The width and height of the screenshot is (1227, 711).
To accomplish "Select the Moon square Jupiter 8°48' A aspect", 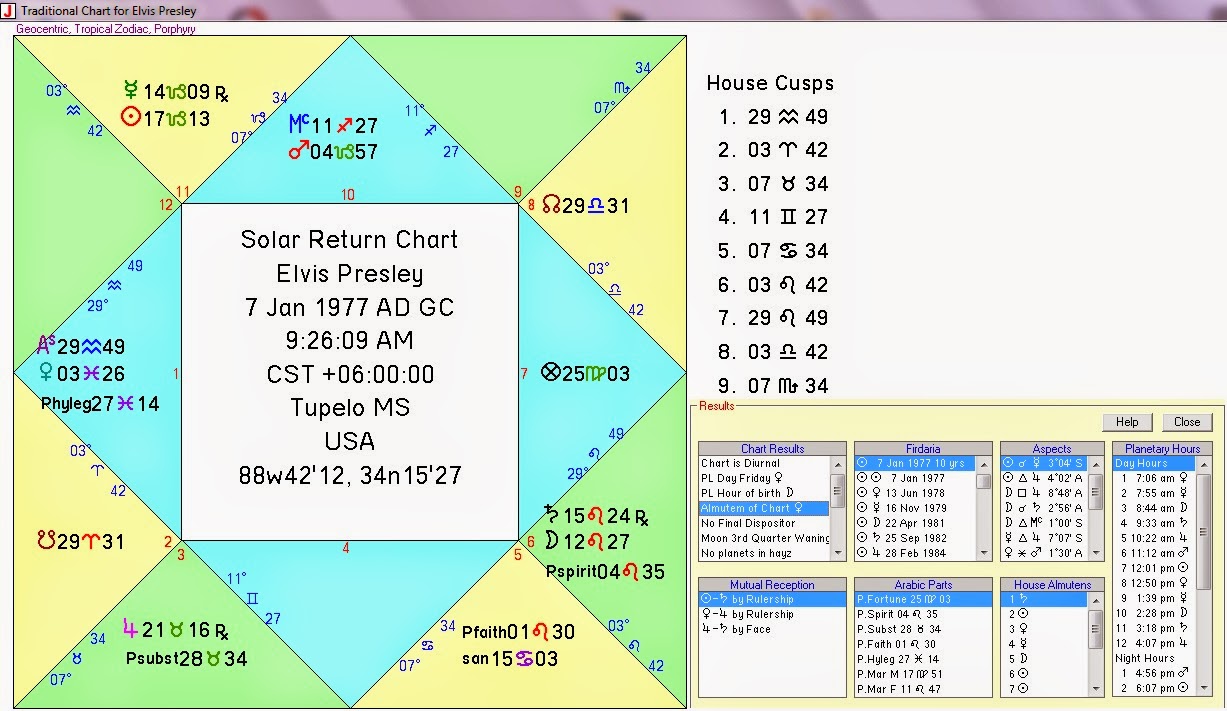I will (x=1043, y=494).
